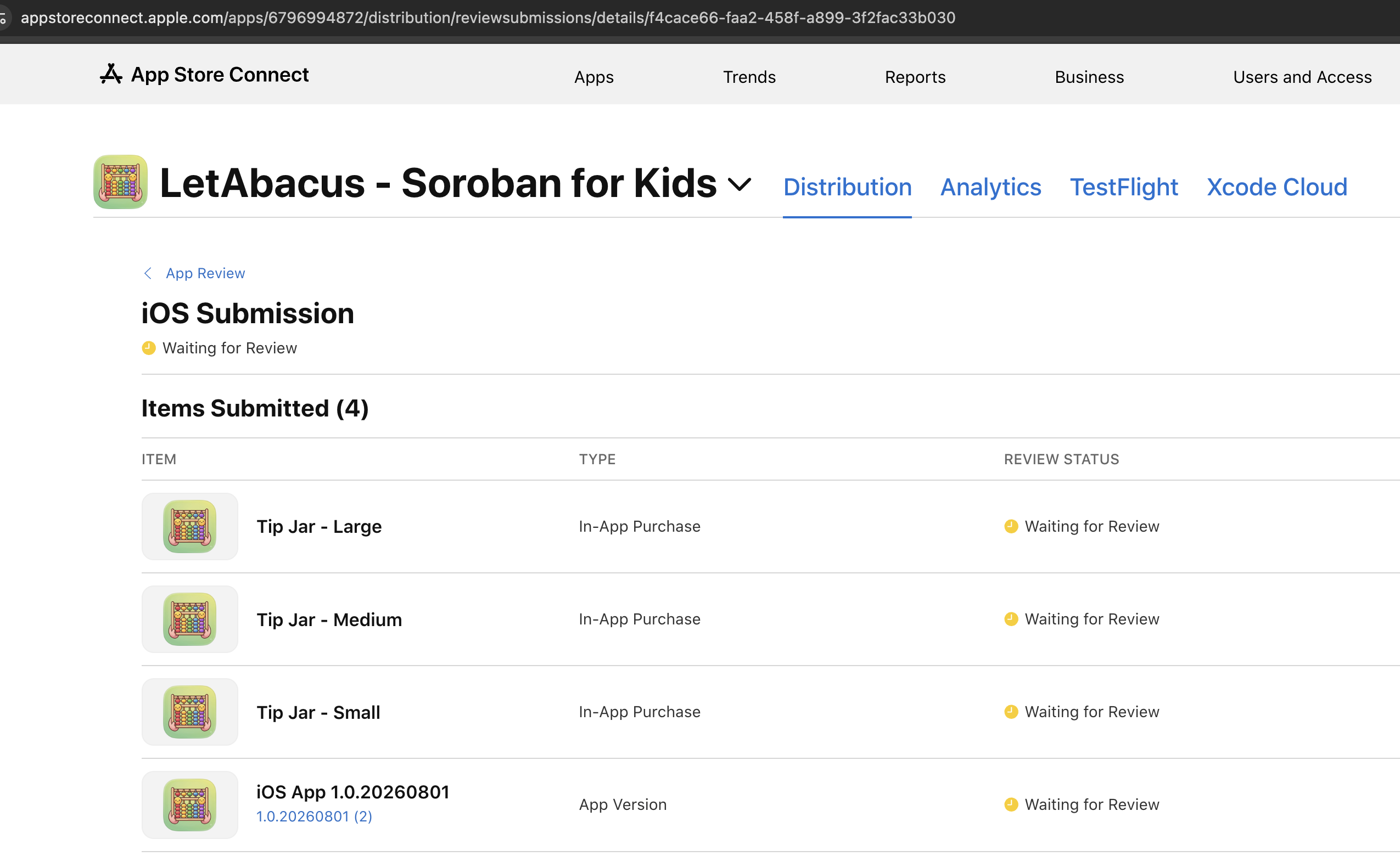1400x856 pixels.
Task: Open the Business section
Action: (x=1089, y=77)
